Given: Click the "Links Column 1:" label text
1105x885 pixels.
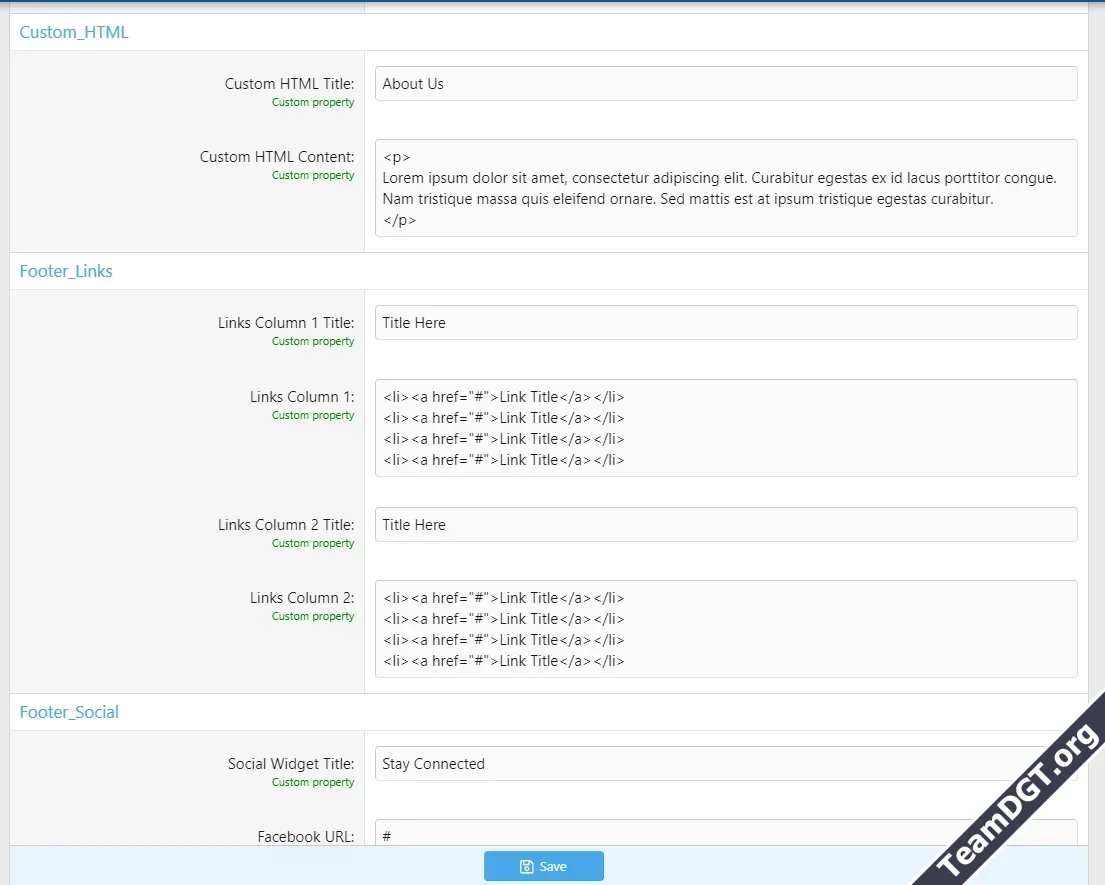Looking at the screenshot, I should pos(302,397).
